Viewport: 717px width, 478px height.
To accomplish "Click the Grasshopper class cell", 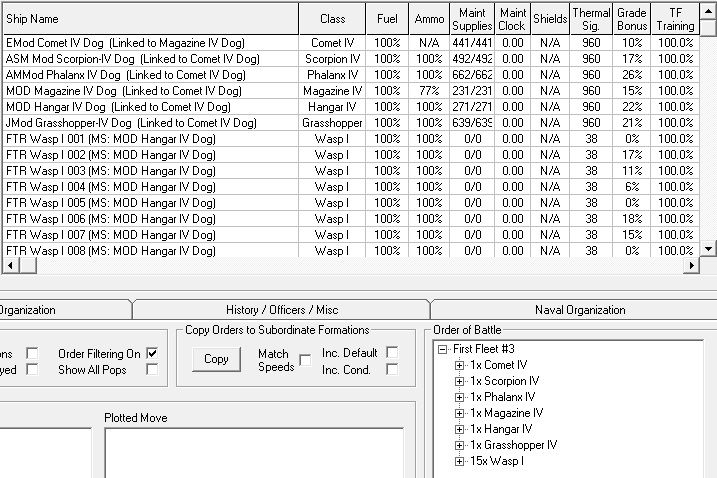I will (332, 123).
